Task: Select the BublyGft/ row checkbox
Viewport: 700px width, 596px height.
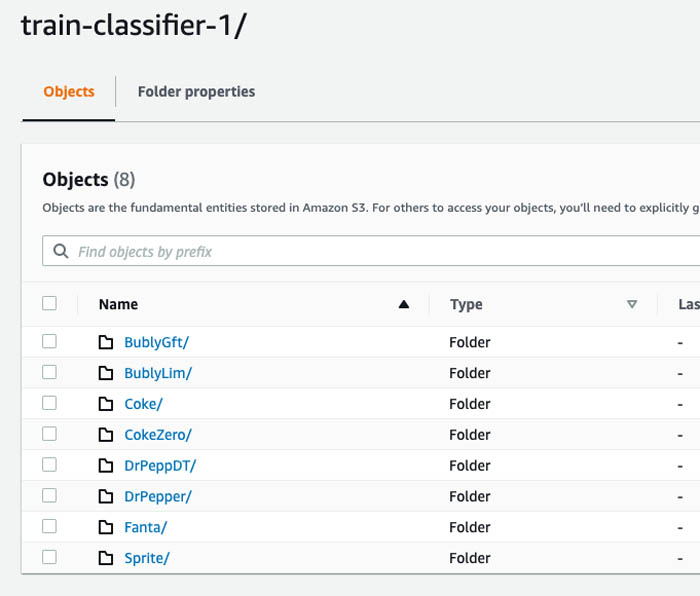Action: pyautogui.click(x=49, y=342)
